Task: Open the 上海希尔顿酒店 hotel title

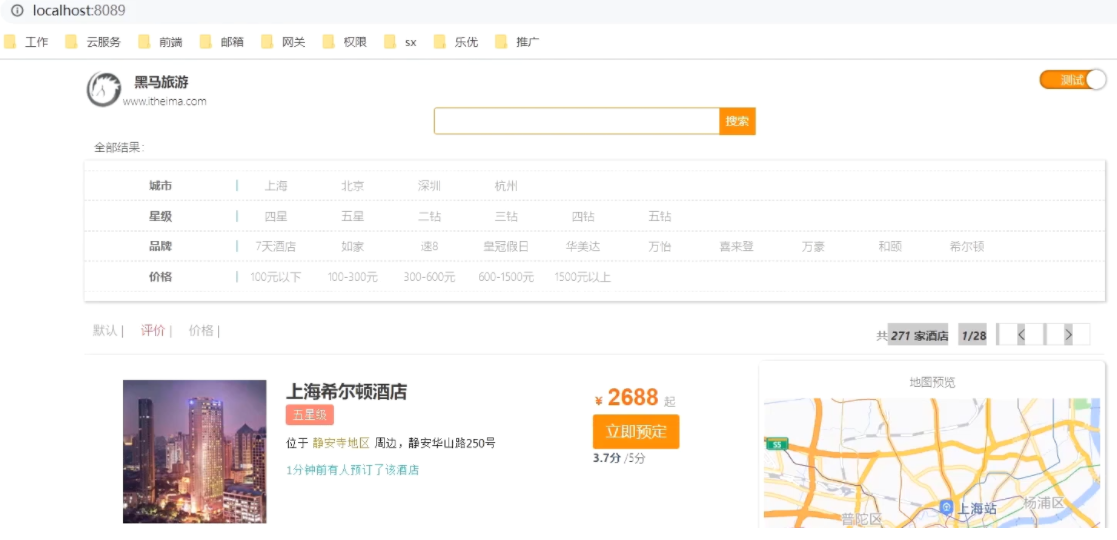Action: pyautogui.click(x=346, y=391)
